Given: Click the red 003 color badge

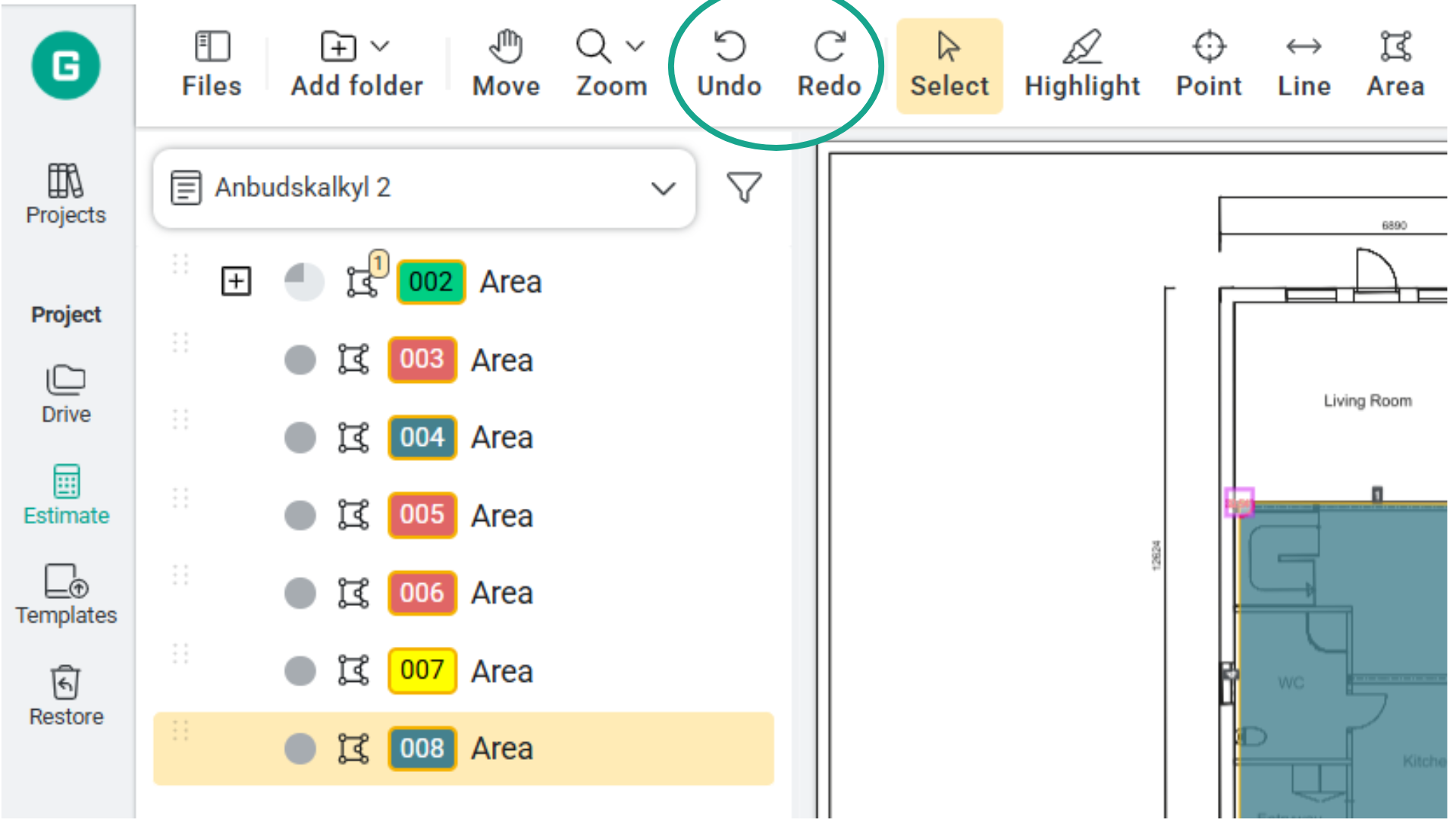Looking at the screenshot, I should coord(422,359).
